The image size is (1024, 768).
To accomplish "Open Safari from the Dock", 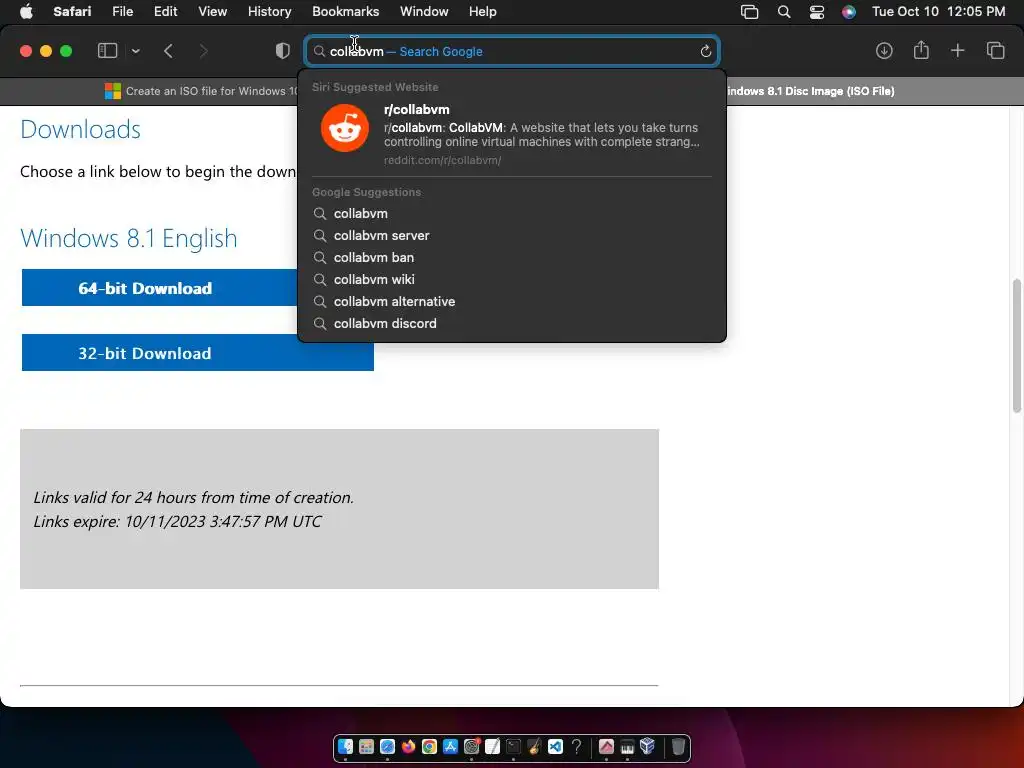I will click(387, 746).
